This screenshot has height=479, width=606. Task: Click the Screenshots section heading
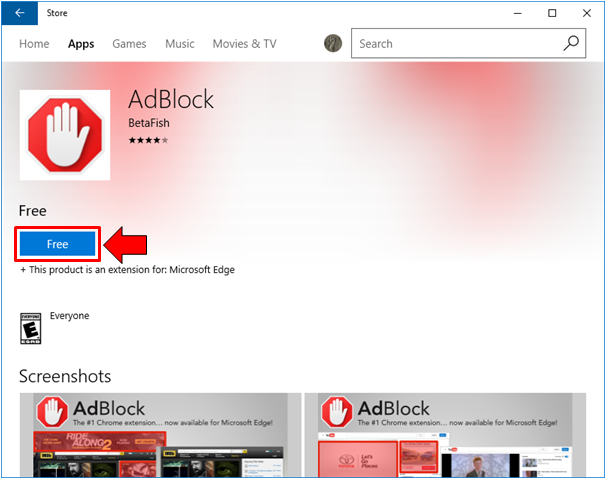coord(65,376)
